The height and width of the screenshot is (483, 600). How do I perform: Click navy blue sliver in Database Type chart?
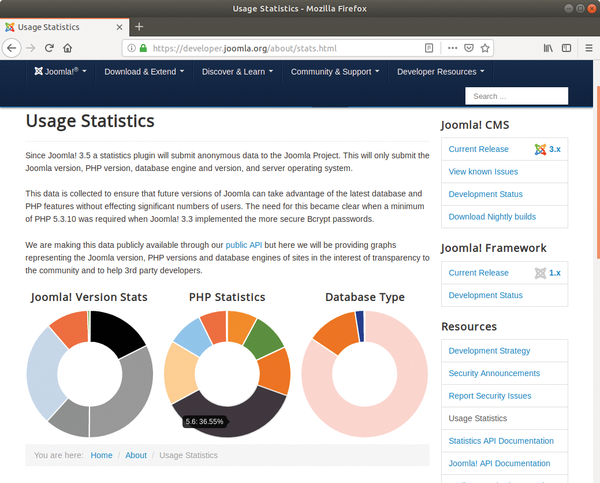pos(360,326)
